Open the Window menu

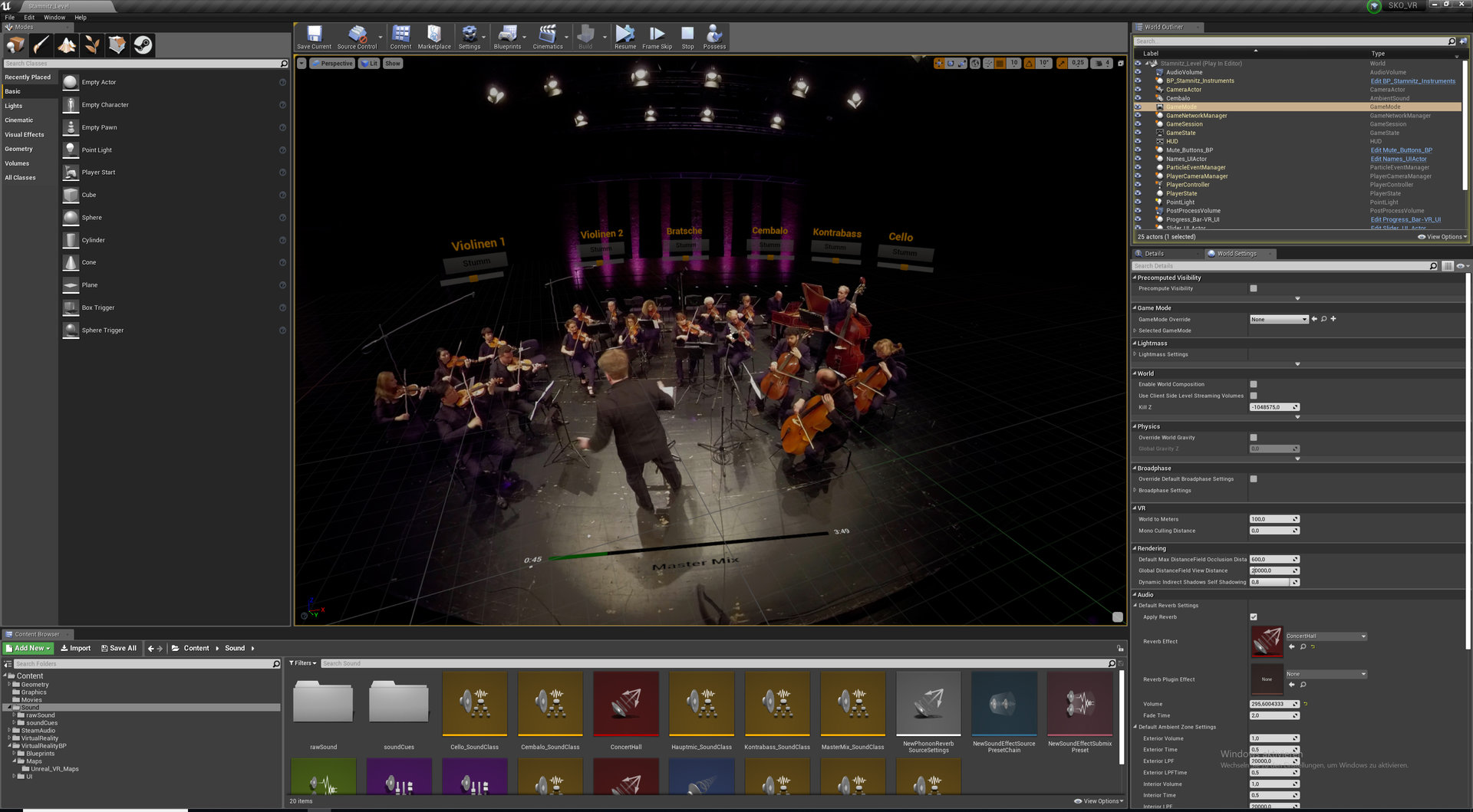point(54,17)
